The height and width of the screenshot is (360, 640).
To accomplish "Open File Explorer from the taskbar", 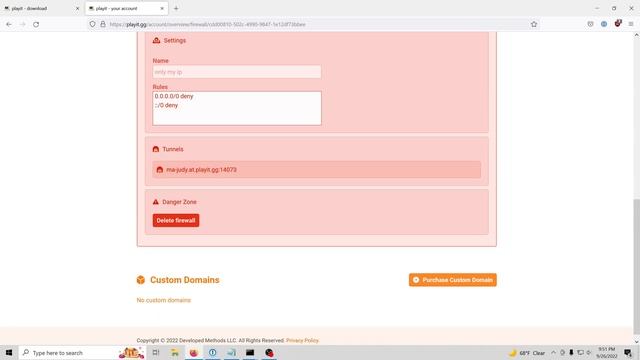I will tap(175, 353).
